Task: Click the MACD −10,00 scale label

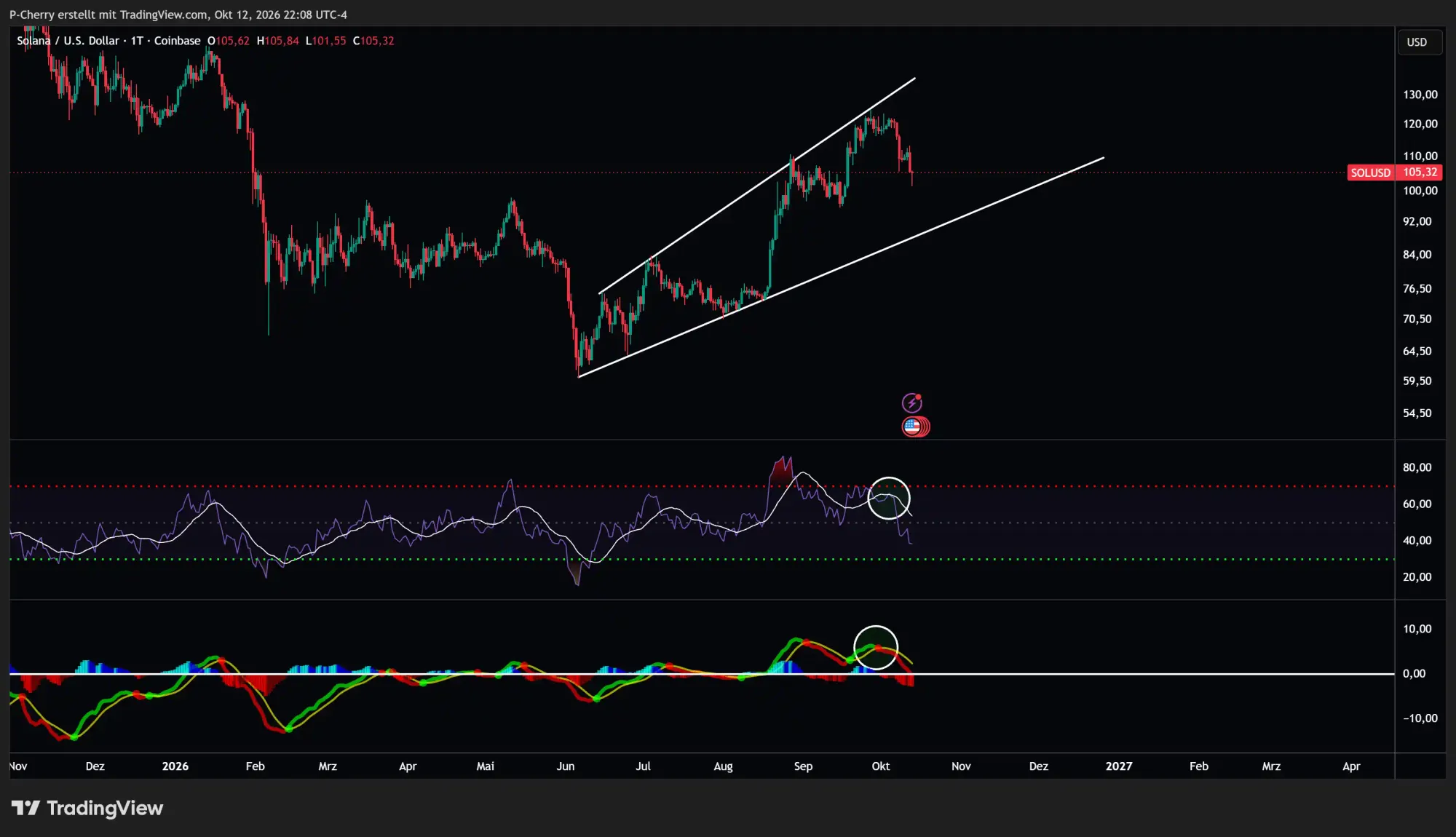Action: pyautogui.click(x=1420, y=718)
